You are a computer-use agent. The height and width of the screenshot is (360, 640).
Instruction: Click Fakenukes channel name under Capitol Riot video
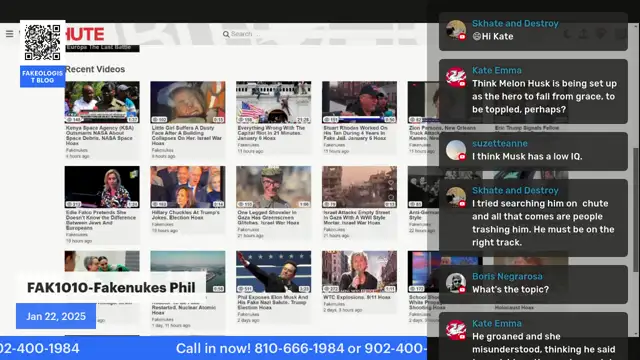tap(248, 145)
